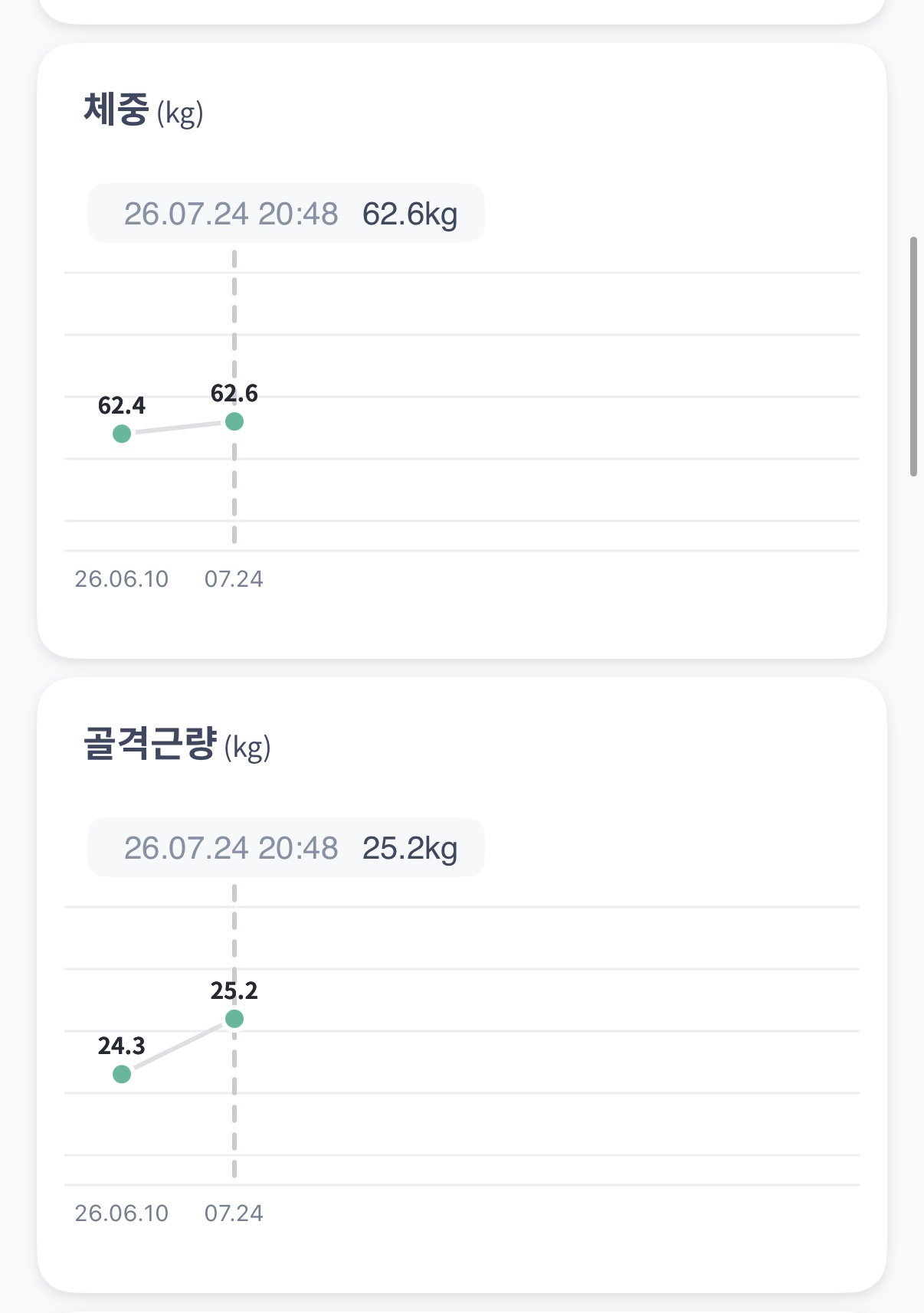The image size is (924, 1313).
Task: Click the 62.6 label above weight point
Action: (234, 394)
